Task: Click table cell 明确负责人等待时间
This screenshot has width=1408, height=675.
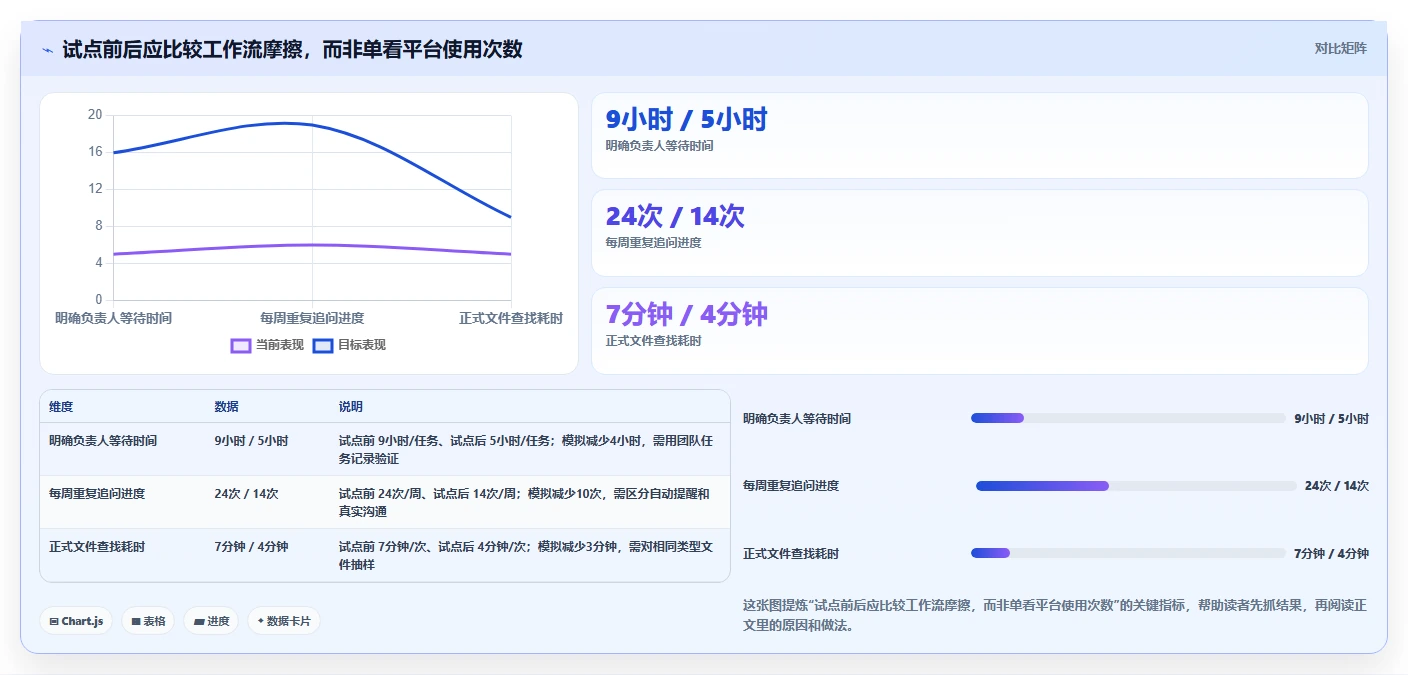Action: (103, 441)
